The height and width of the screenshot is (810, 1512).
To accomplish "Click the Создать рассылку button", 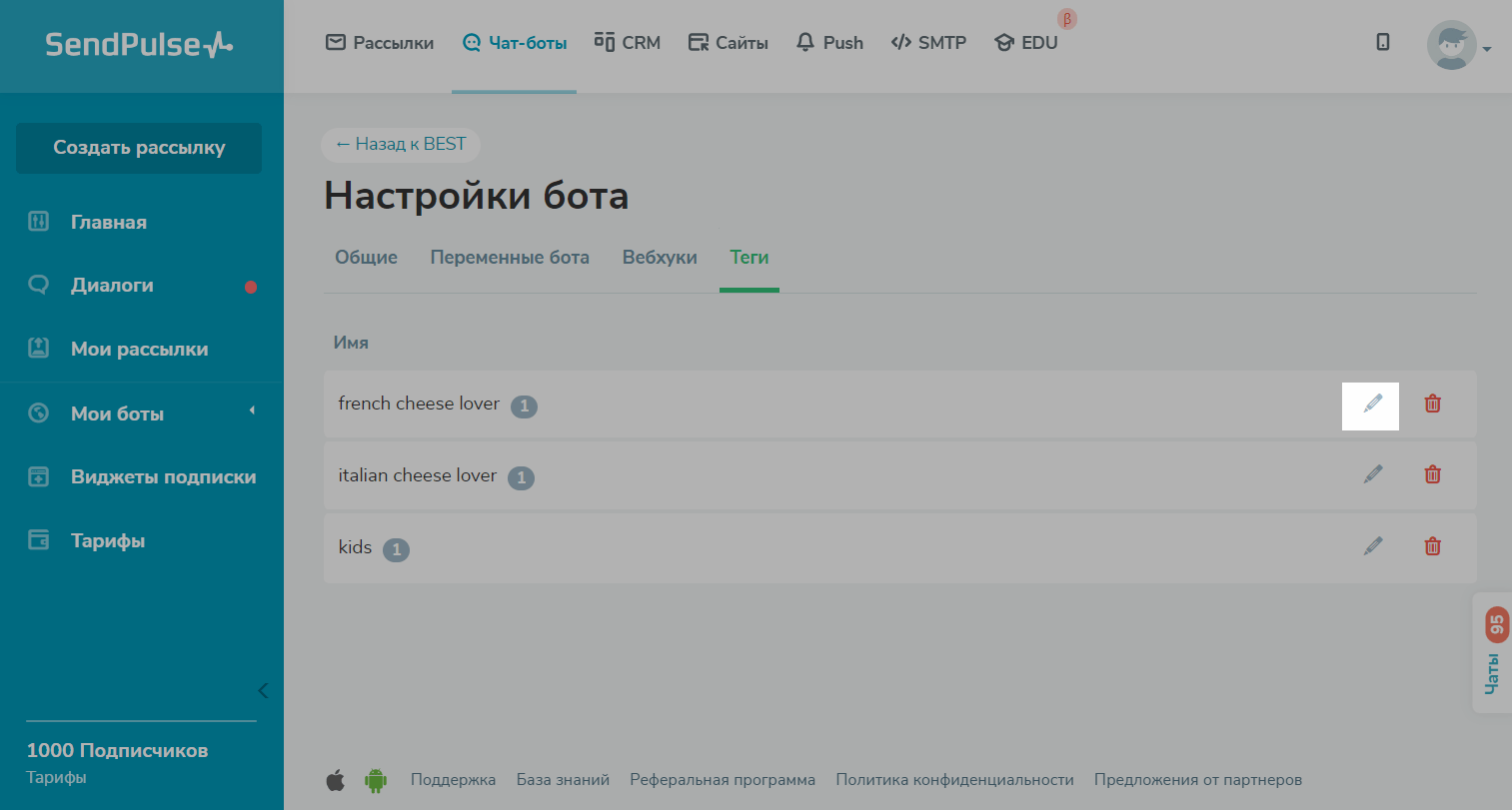I will (139, 148).
